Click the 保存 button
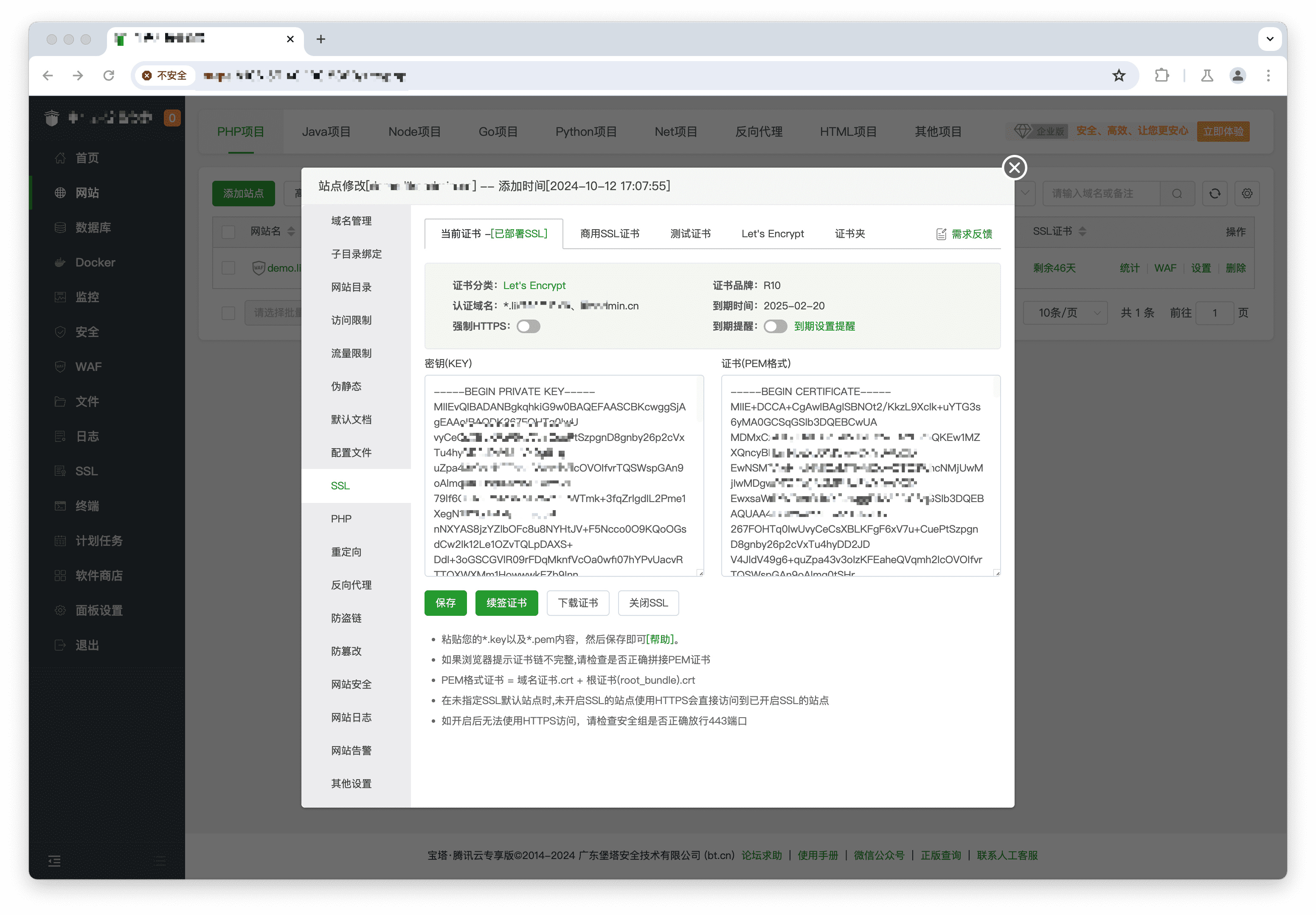Screen dimensions: 1316x915 (x=445, y=603)
